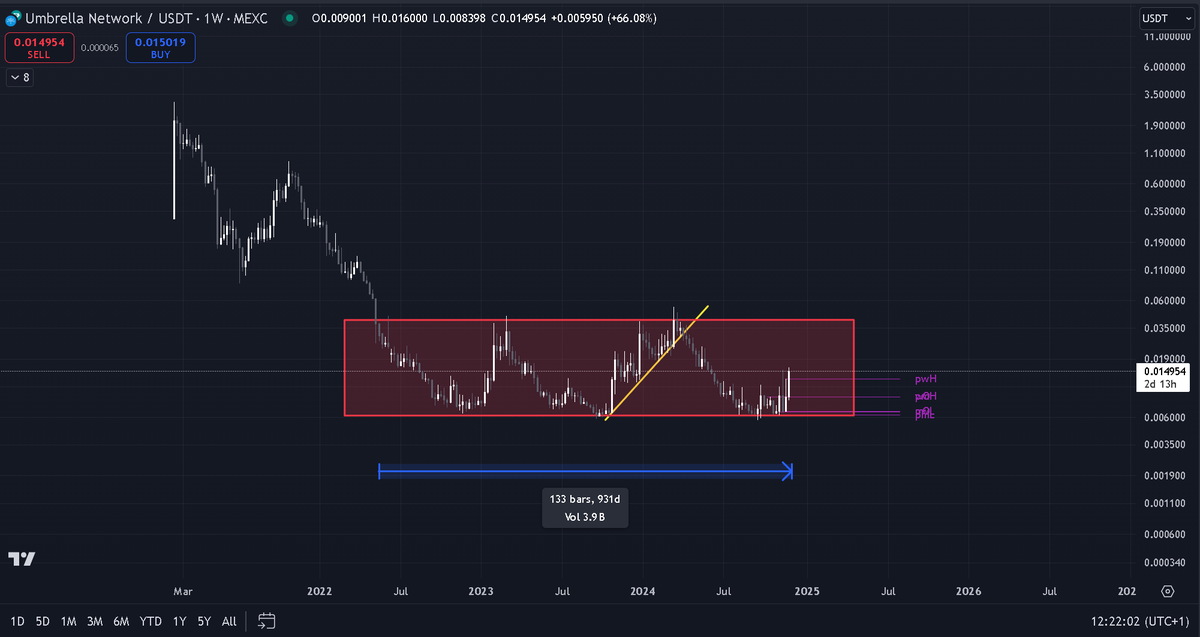Select the All time range
Image resolution: width=1200 pixels, height=637 pixels.
pyautogui.click(x=229, y=621)
